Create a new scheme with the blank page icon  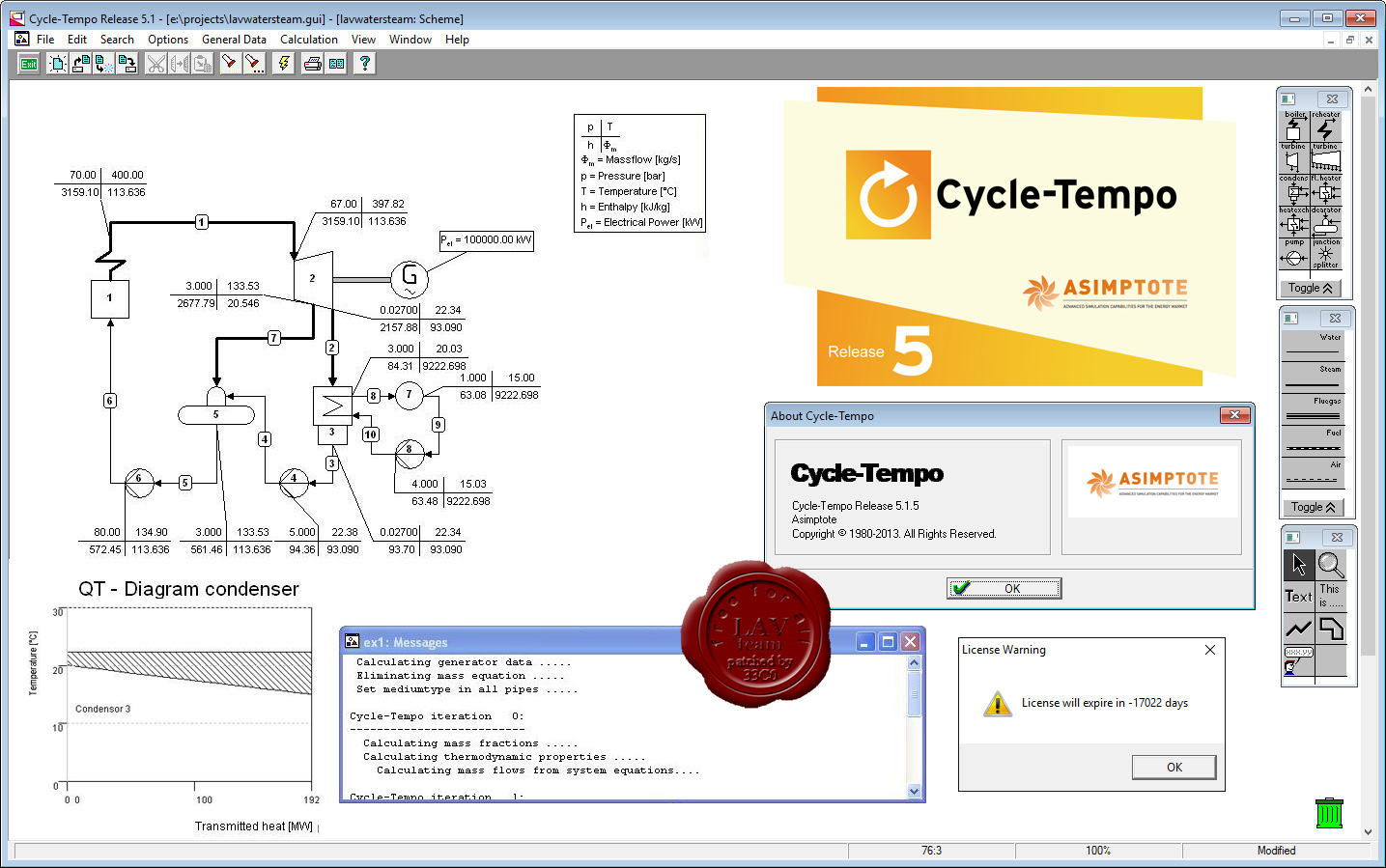58,64
